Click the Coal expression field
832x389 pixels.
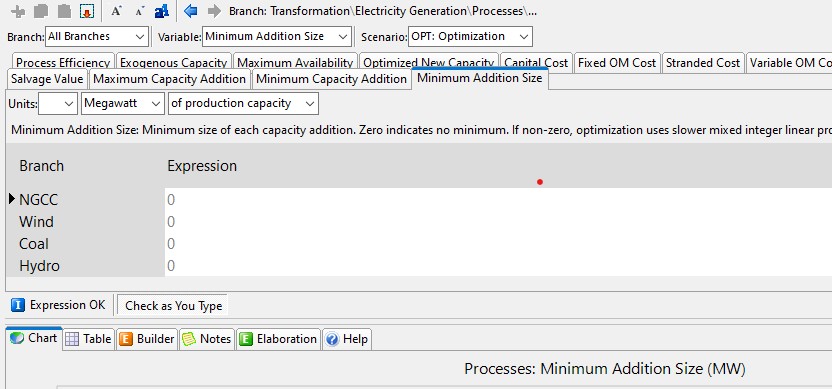(498, 244)
